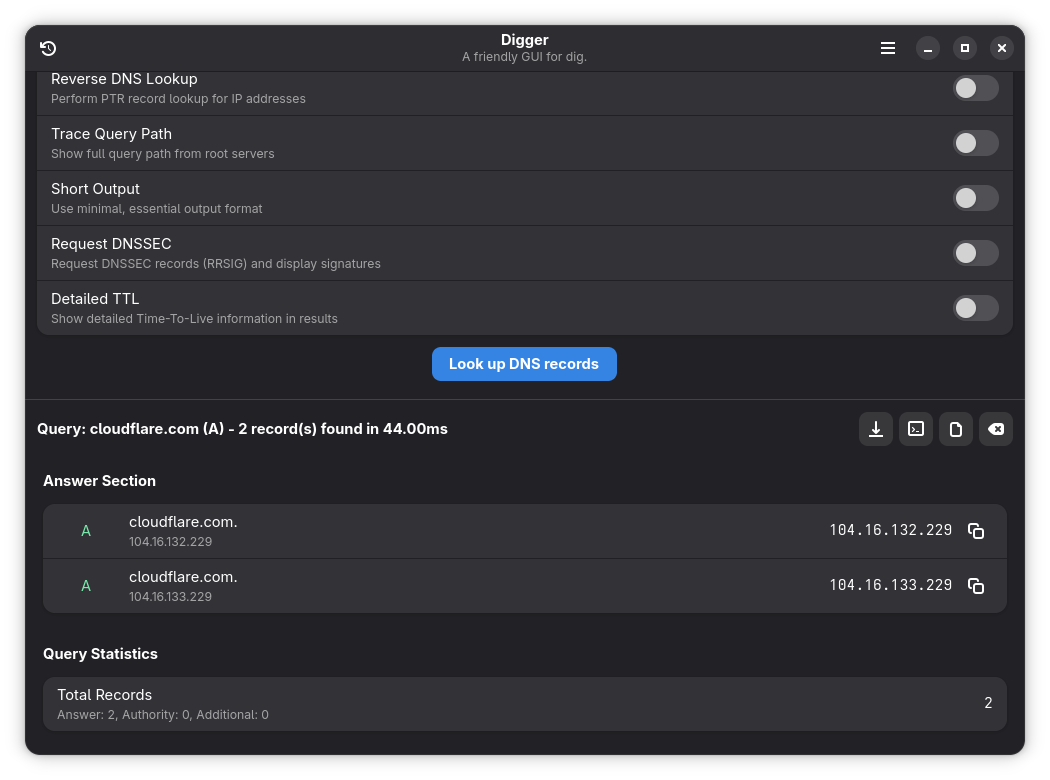
Task: Turn on Short Output switch
Action: 976,198
